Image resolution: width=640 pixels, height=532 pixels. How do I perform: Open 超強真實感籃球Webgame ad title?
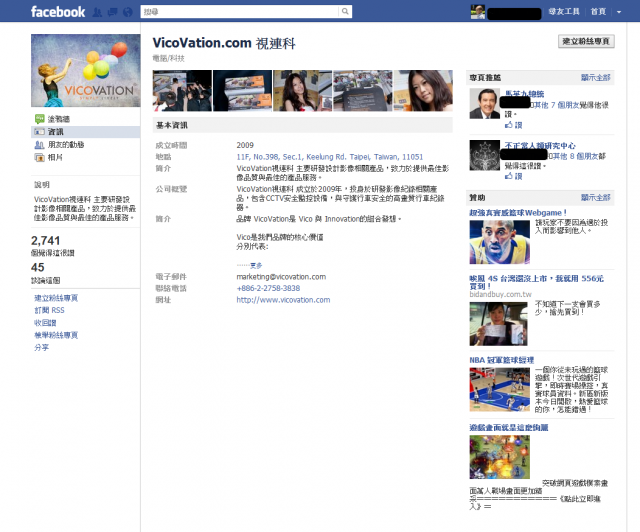518,213
